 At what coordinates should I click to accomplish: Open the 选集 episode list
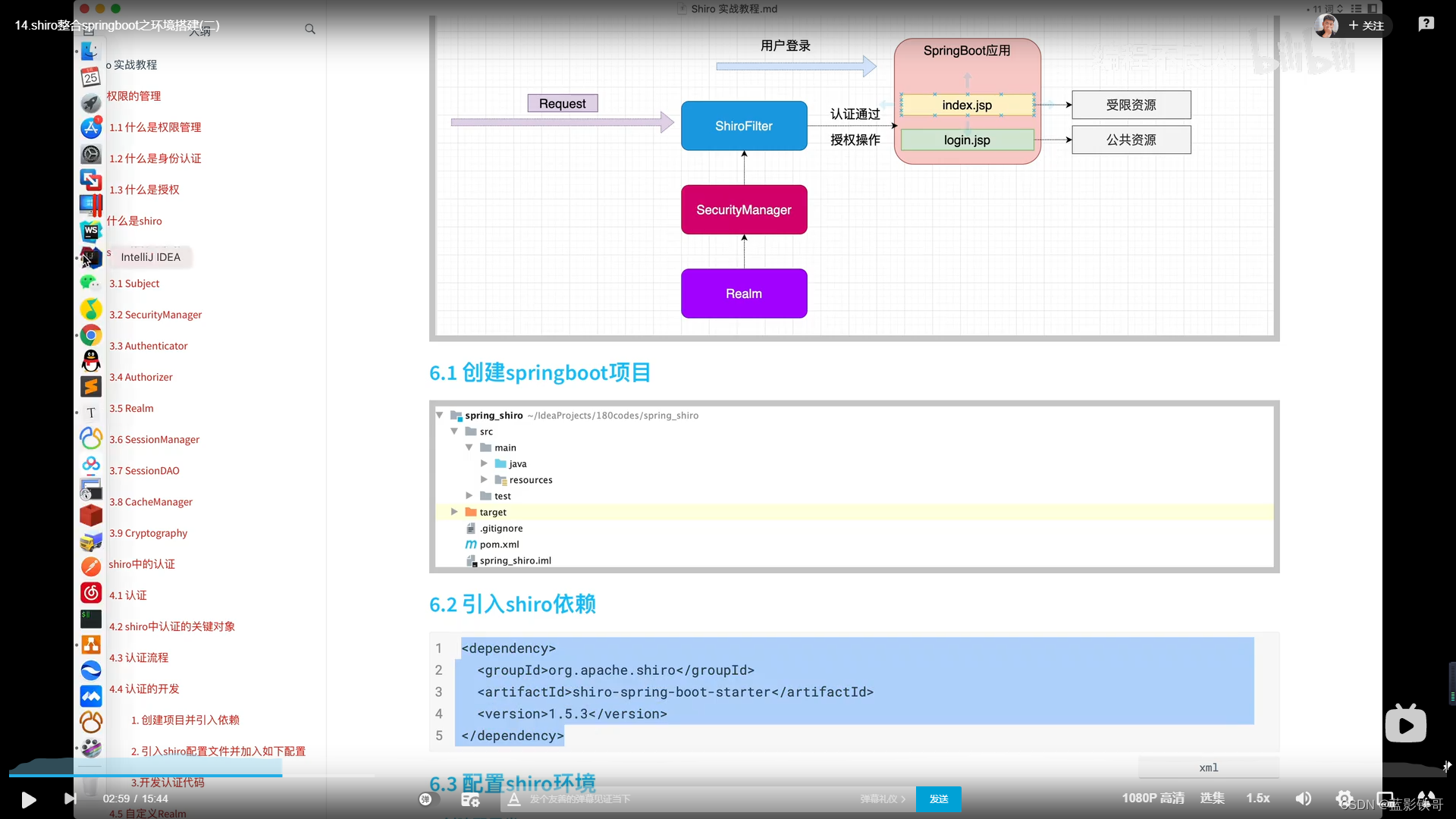tap(1212, 799)
